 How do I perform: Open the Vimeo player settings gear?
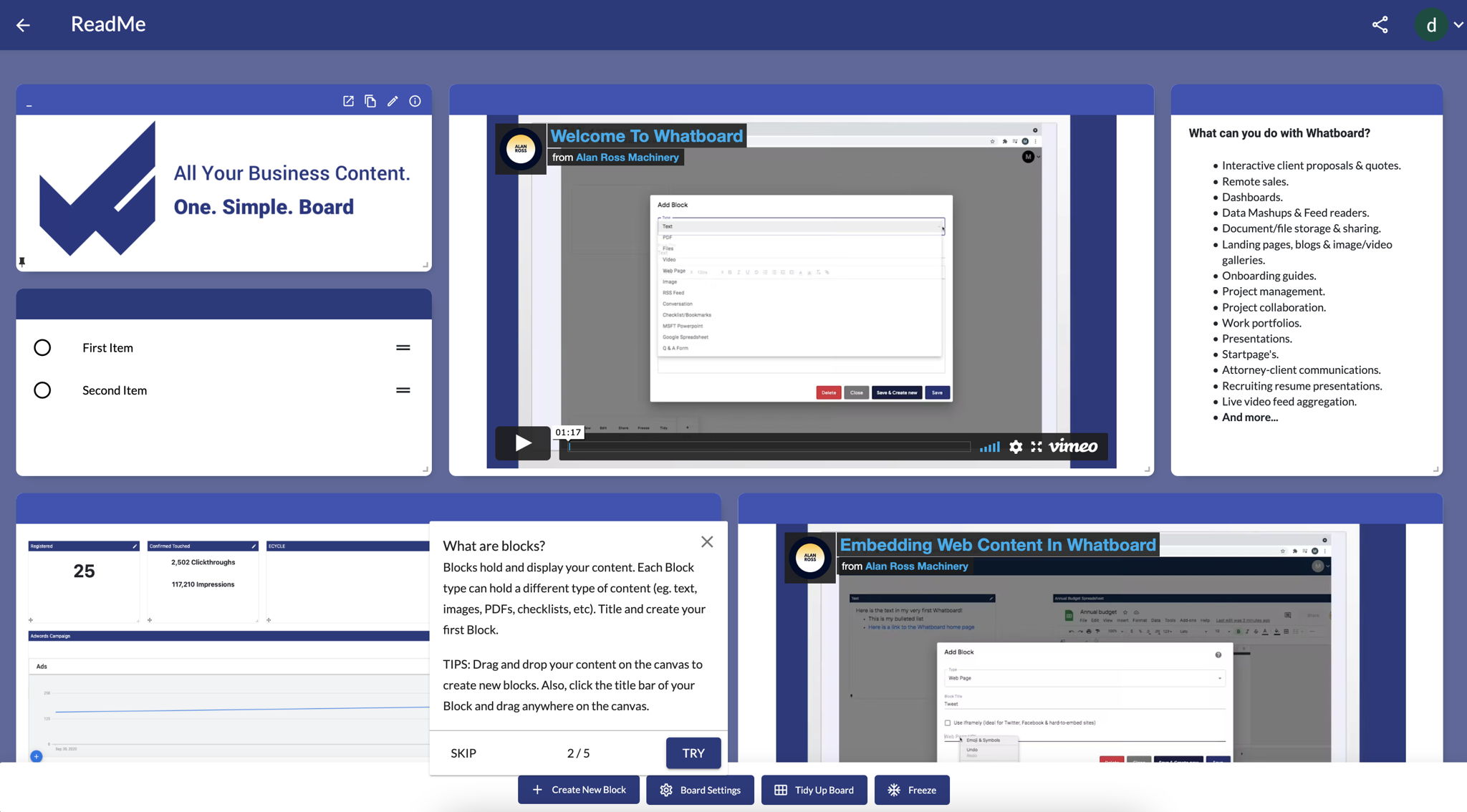click(x=1016, y=447)
